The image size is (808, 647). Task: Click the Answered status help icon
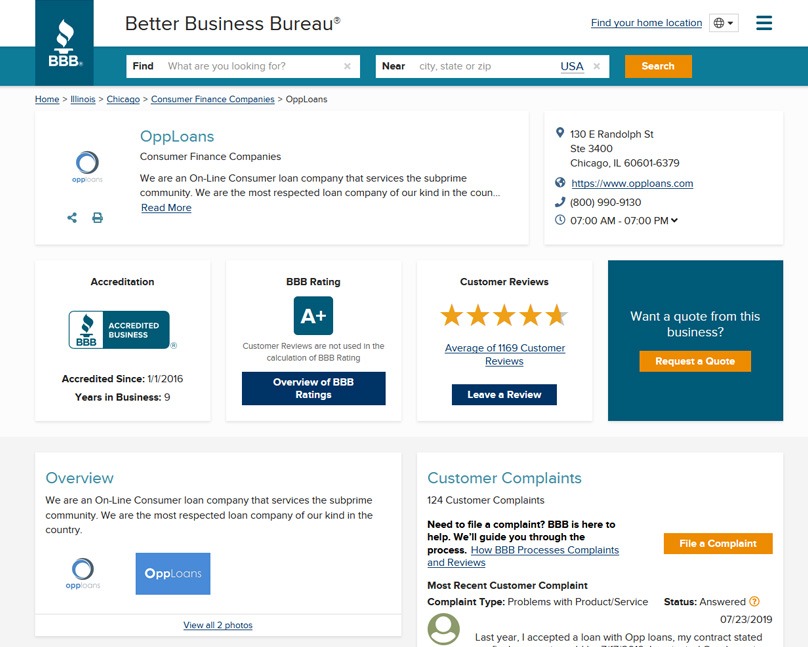(x=754, y=602)
